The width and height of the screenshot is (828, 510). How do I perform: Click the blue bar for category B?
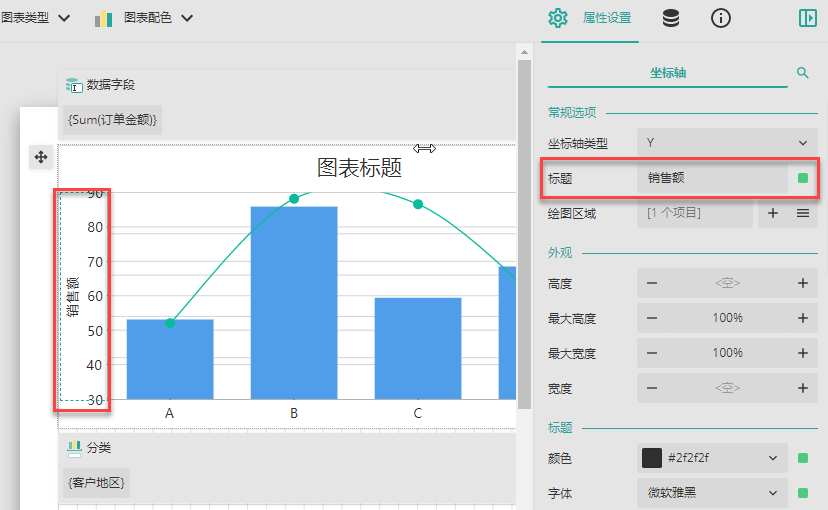coord(294,303)
